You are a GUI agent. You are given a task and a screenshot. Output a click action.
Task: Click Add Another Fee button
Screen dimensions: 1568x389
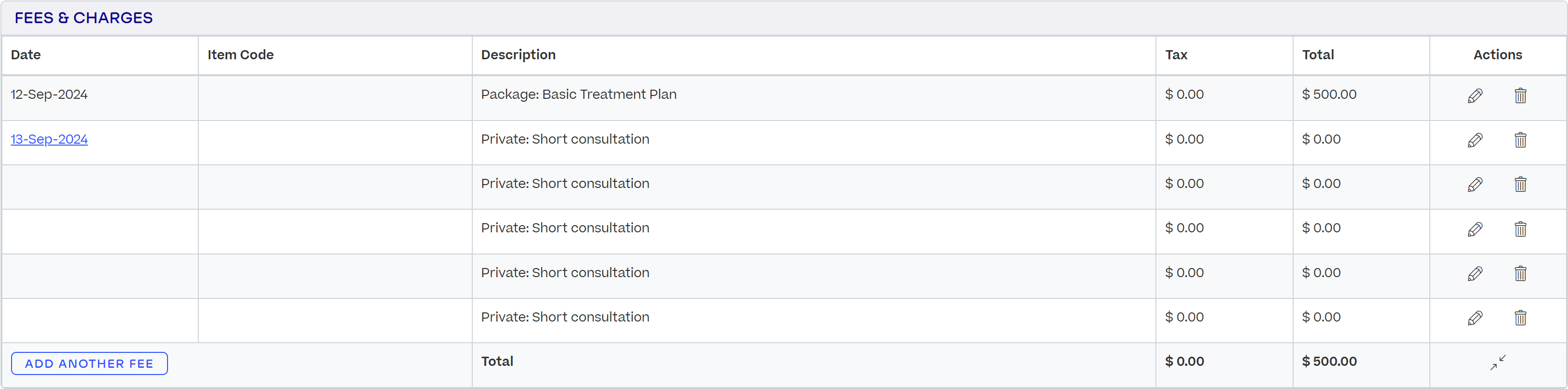pyautogui.click(x=90, y=363)
